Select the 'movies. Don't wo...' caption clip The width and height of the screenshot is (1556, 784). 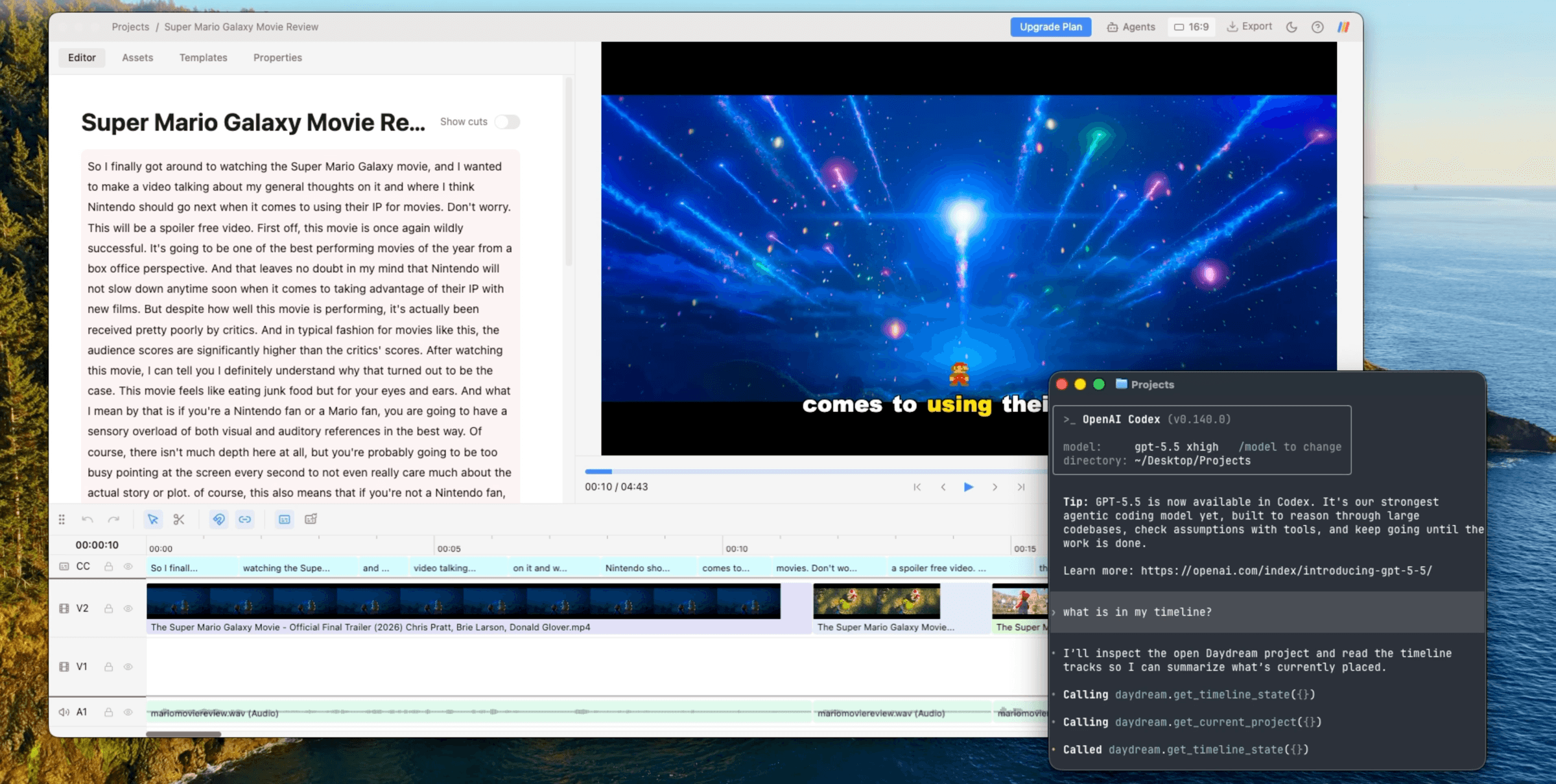tap(830, 568)
